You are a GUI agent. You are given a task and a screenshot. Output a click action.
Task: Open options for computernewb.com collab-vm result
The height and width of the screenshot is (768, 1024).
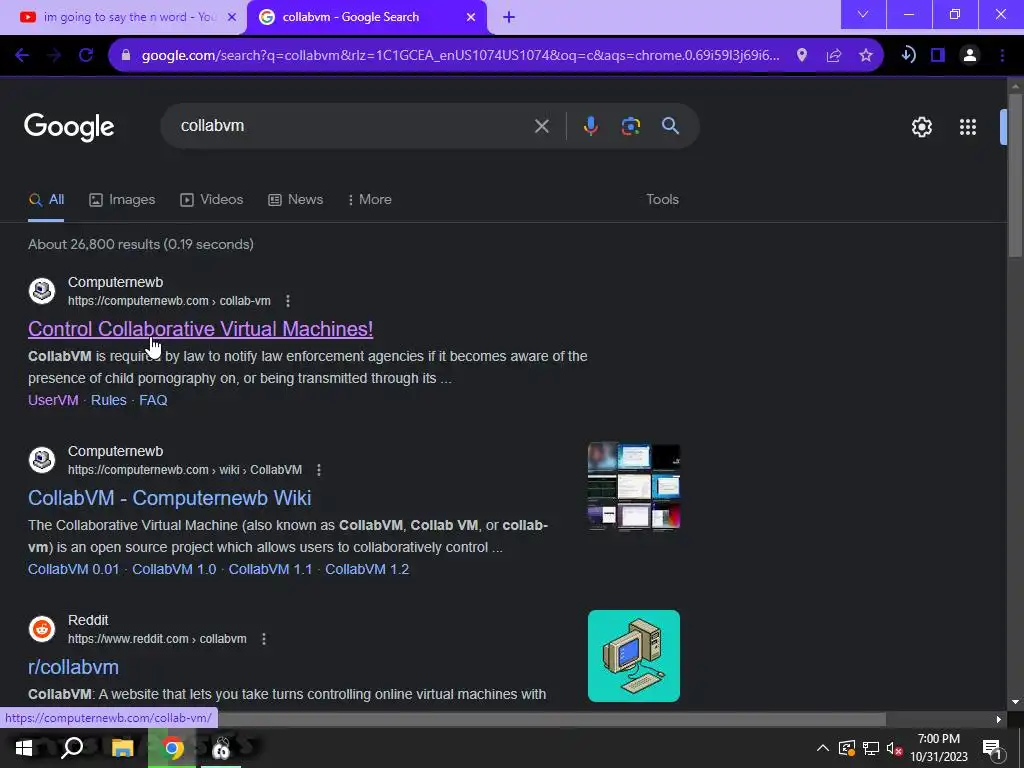point(288,301)
